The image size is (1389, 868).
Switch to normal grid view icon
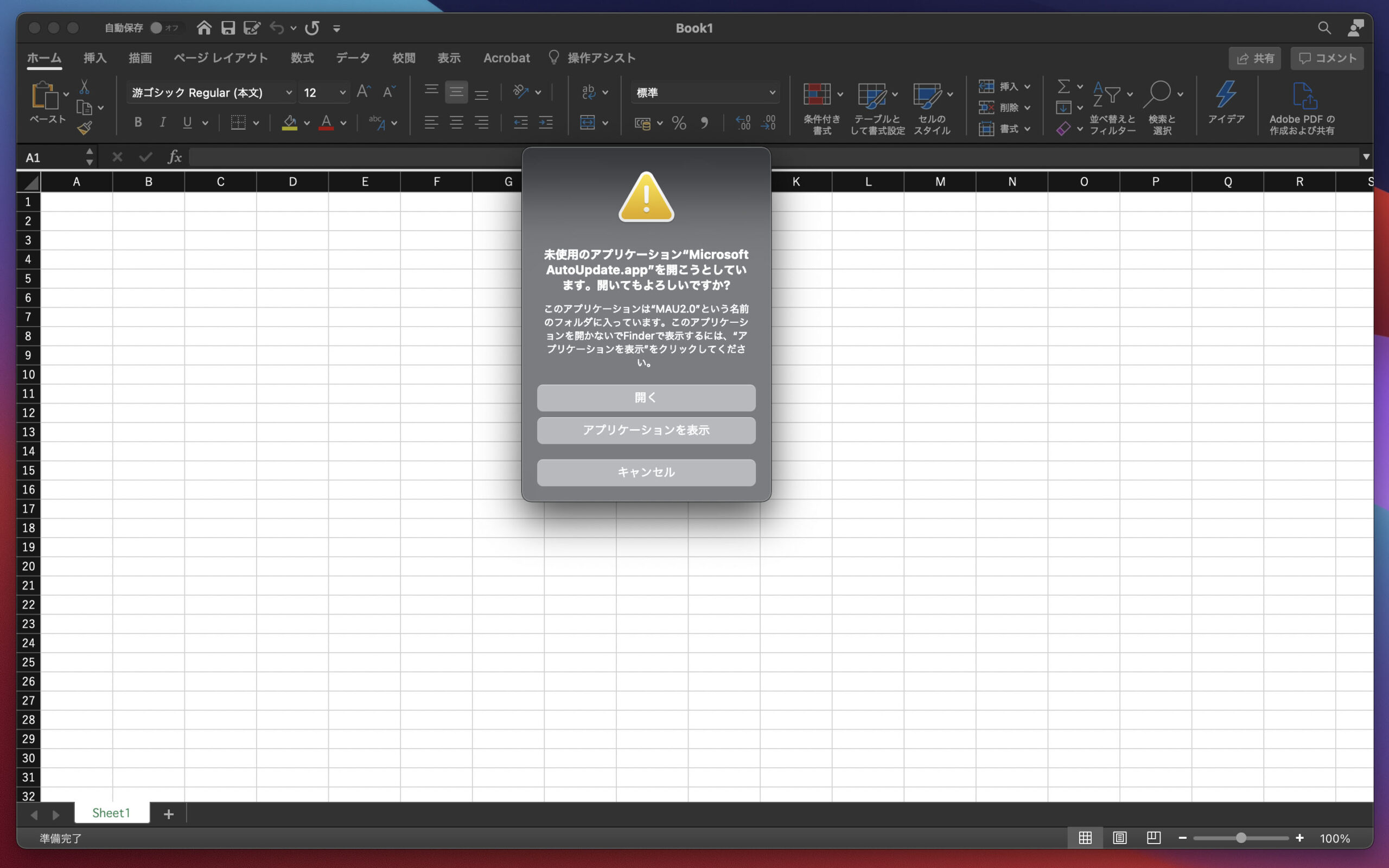(1085, 838)
